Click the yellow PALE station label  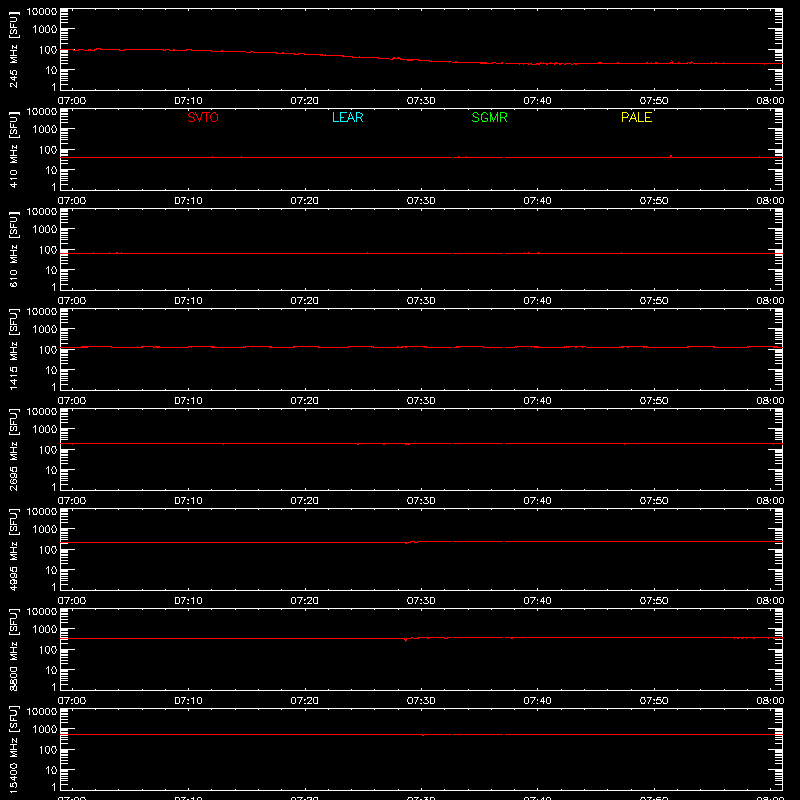pyautogui.click(x=636, y=117)
